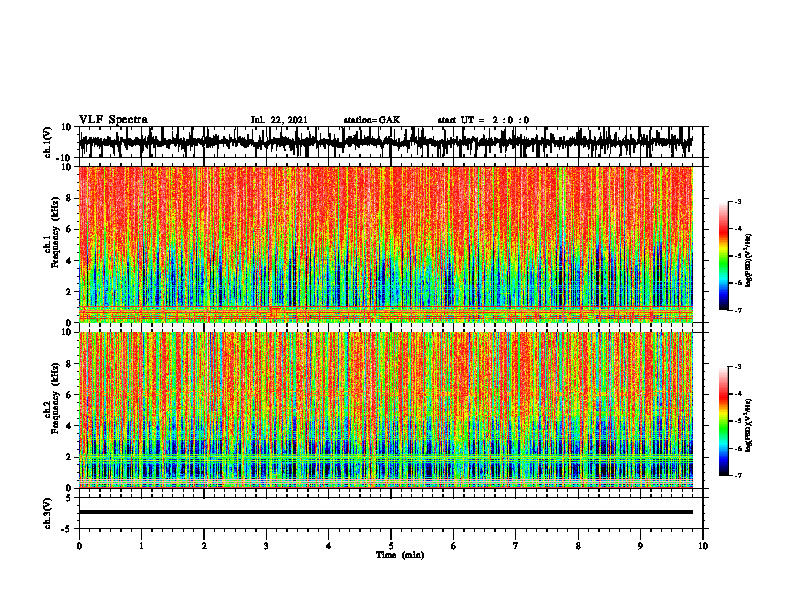
Task: Click the log(PSD) label beside ch.2 color scale
Action: point(749,425)
